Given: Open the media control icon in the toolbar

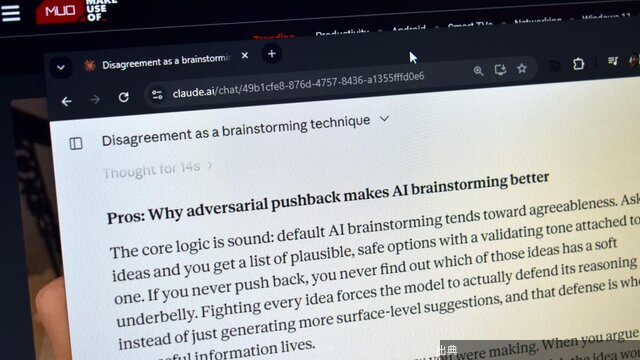Looking at the screenshot, I should point(613,61).
